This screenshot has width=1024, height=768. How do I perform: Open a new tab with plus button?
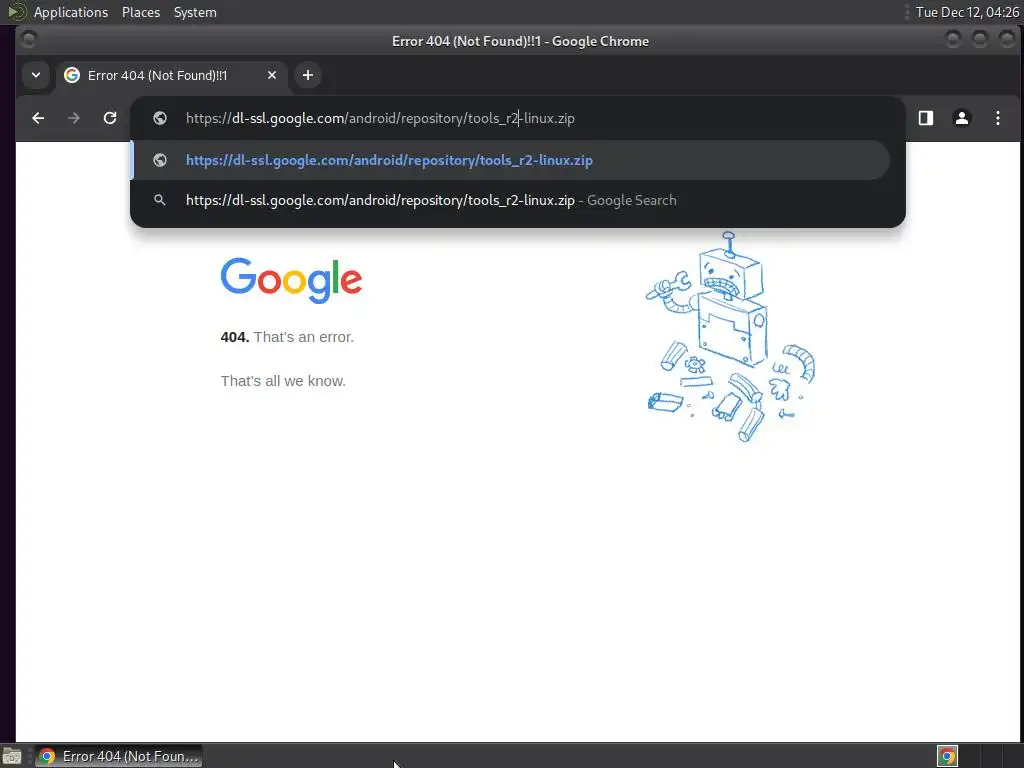[x=308, y=75]
